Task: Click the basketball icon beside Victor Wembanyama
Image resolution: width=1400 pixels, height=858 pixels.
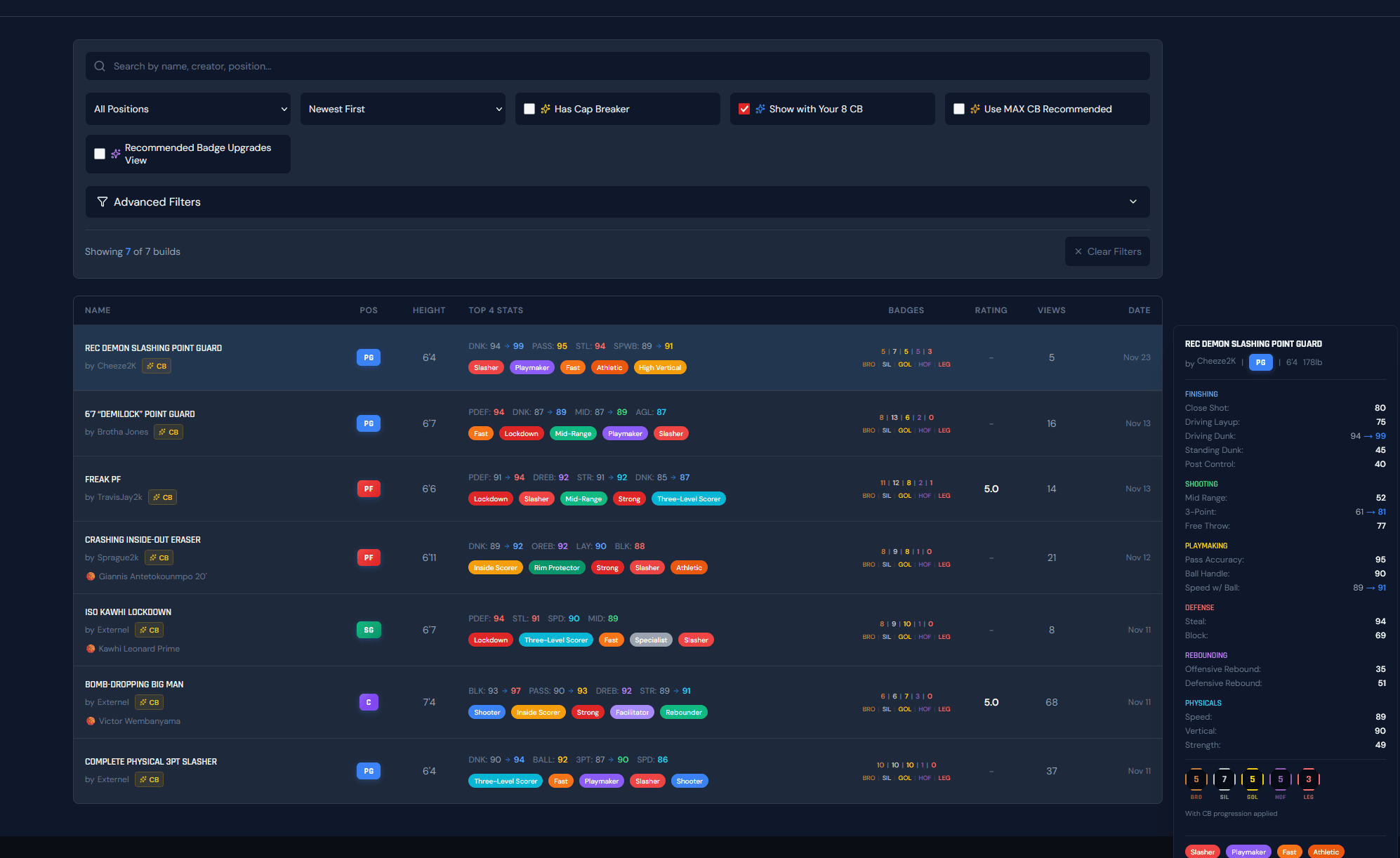Action: click(91, 721)
